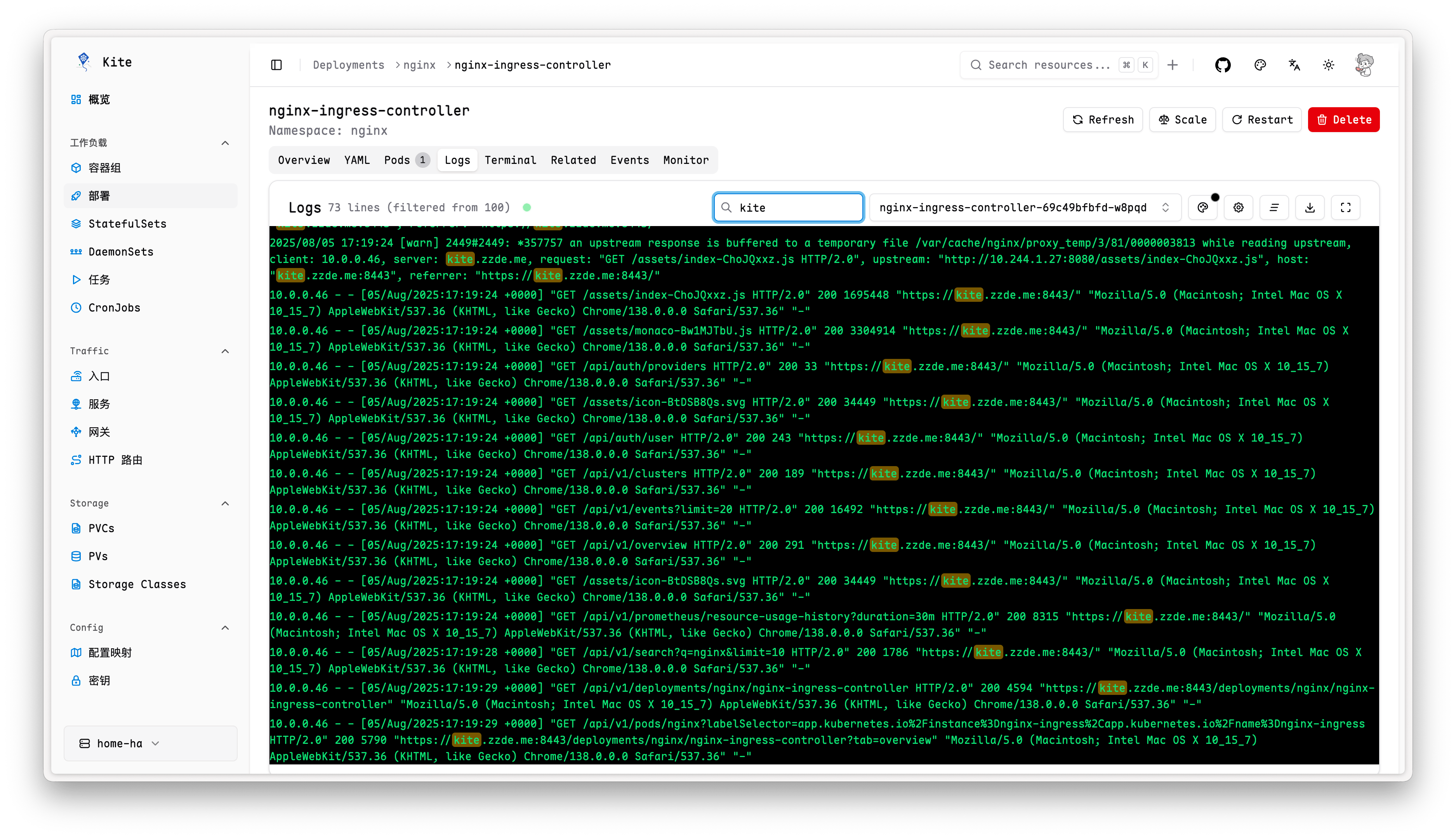This screenshot has width=1456, height=839.
Task: Toggle the sidebar panel button
Action: (x=276, y=65)
